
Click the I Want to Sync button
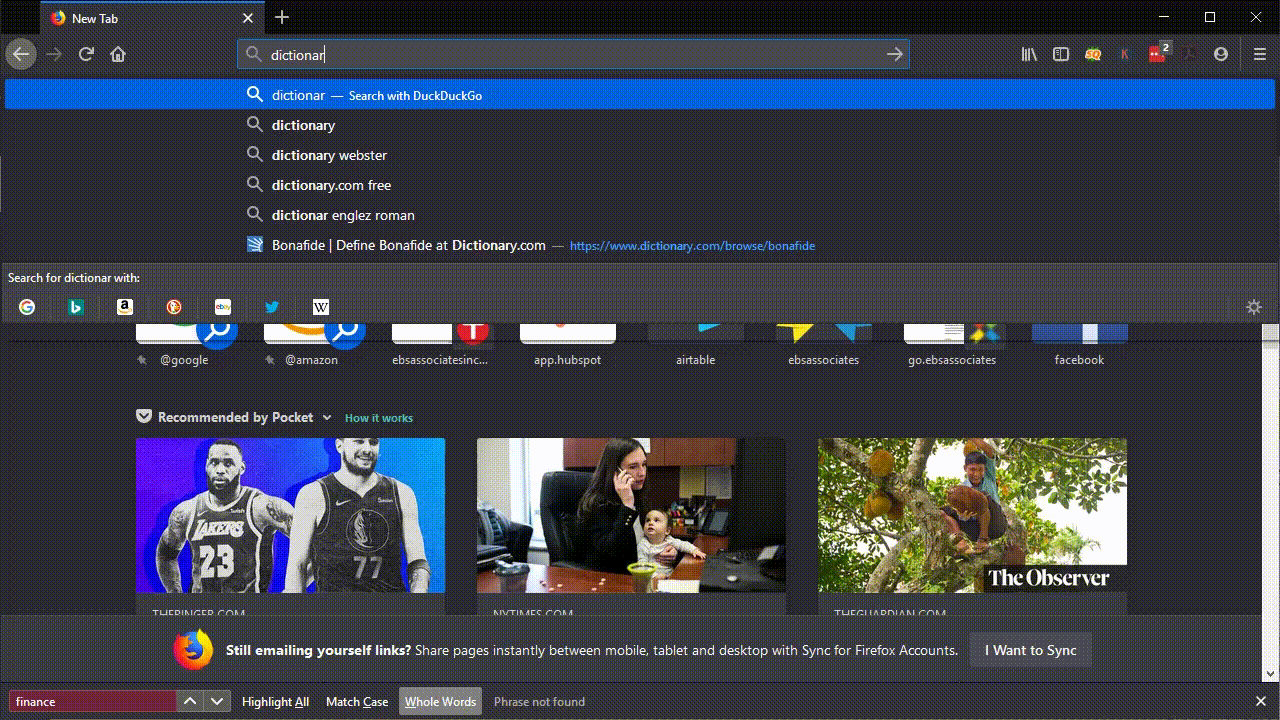point(1030,650)
